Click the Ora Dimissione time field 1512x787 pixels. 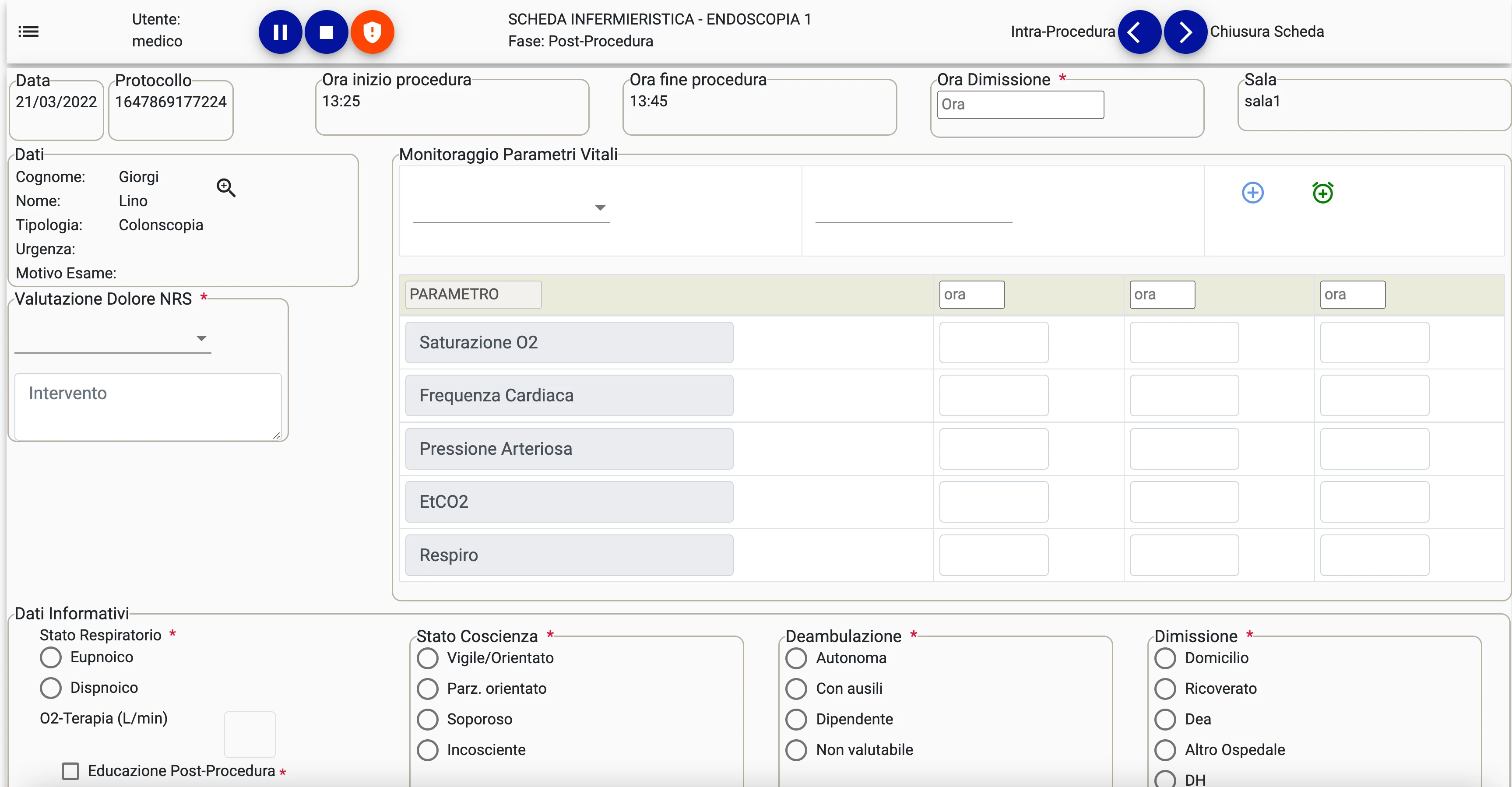pos(1020,105)
